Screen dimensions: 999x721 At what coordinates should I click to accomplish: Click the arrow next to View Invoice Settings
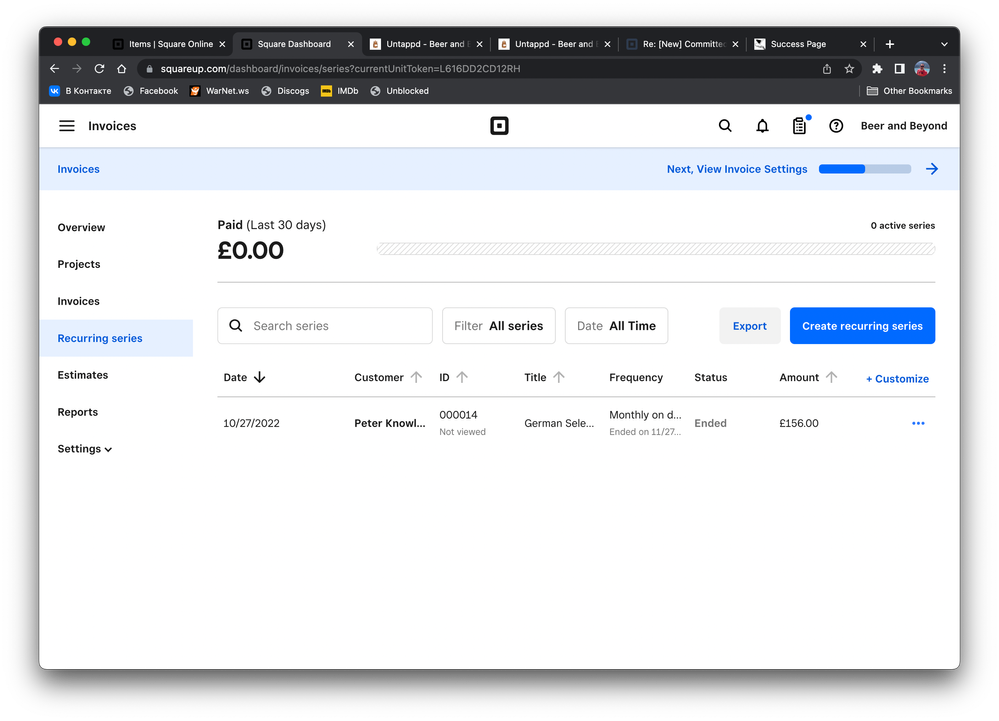point(931,169)
